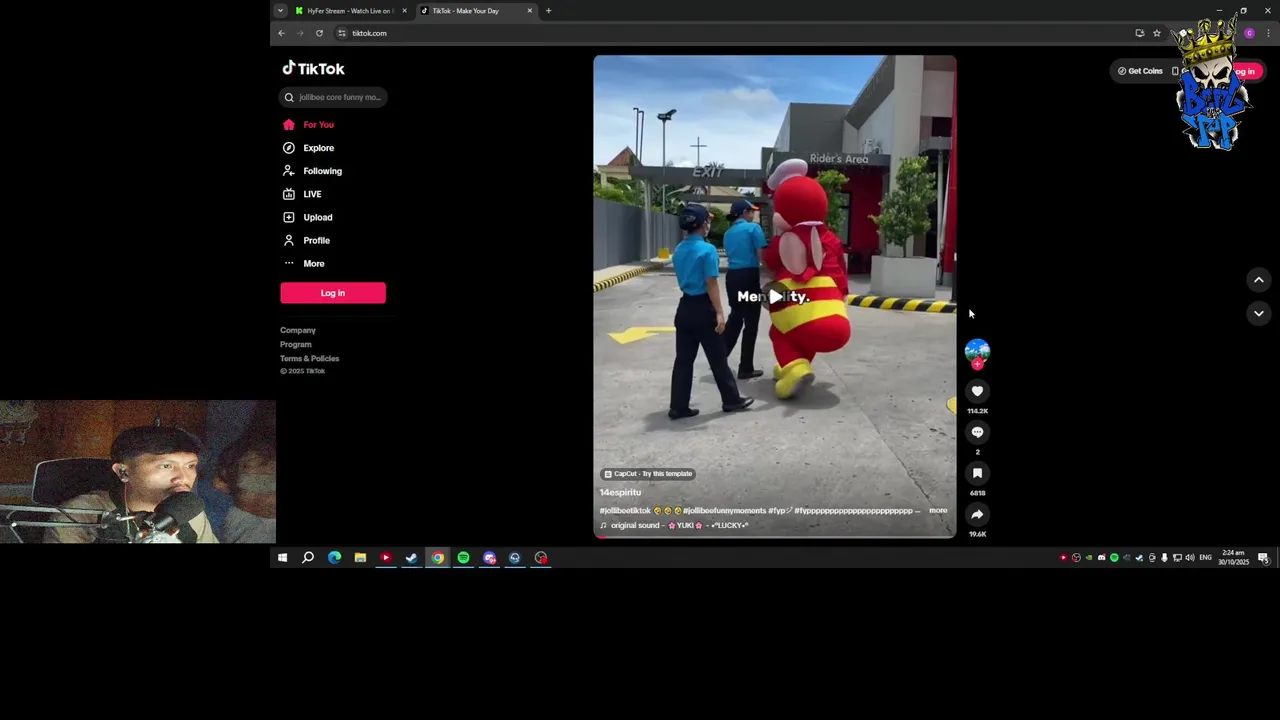Open volume control in system tray
Viewport: 1280px width, 720px height.
tap(1189, 558)
